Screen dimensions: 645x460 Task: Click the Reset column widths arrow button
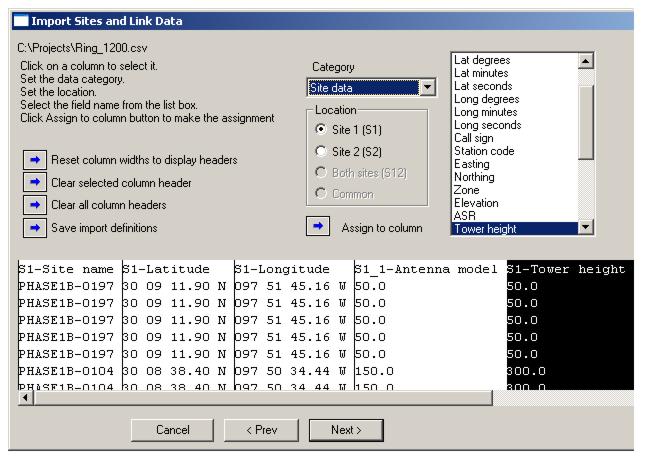pos(32,160)
